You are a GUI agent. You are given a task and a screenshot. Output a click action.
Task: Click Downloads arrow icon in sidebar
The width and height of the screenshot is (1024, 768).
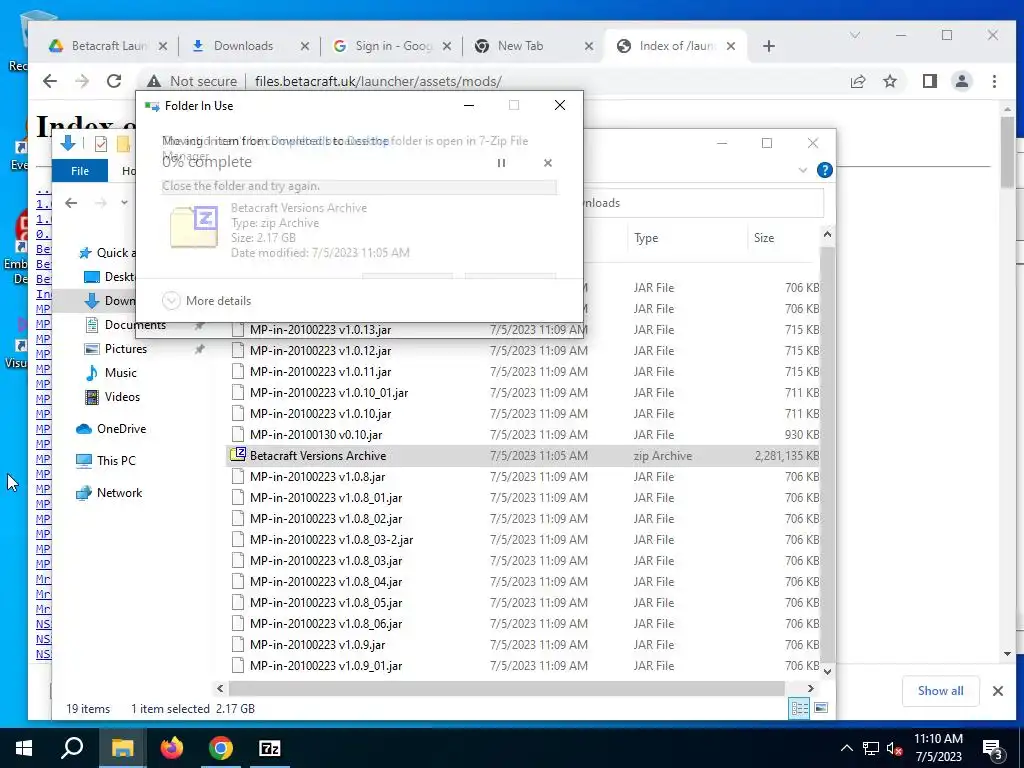pos(92,301)
